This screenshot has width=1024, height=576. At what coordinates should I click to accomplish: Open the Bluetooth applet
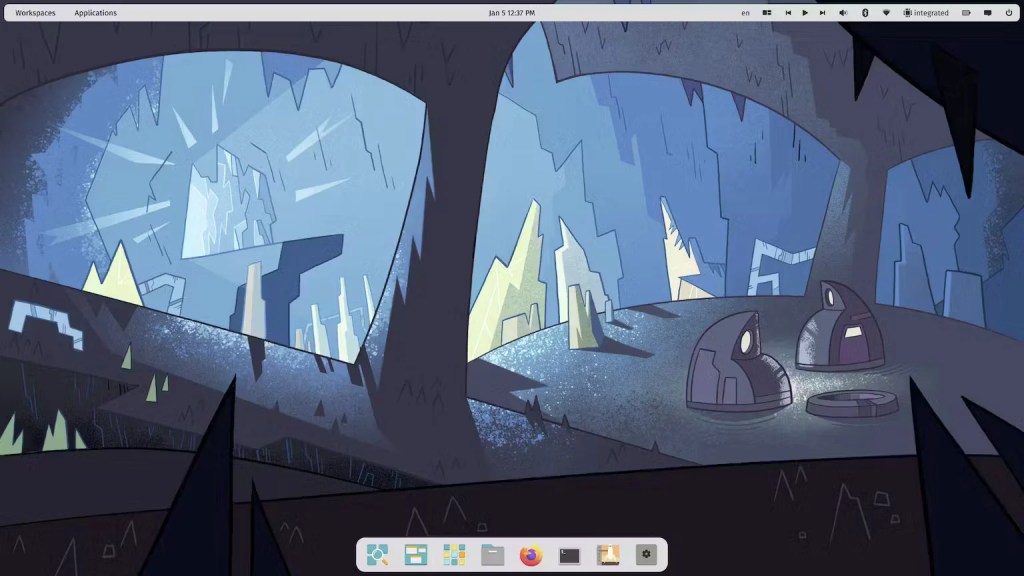[x=865, y=12]
